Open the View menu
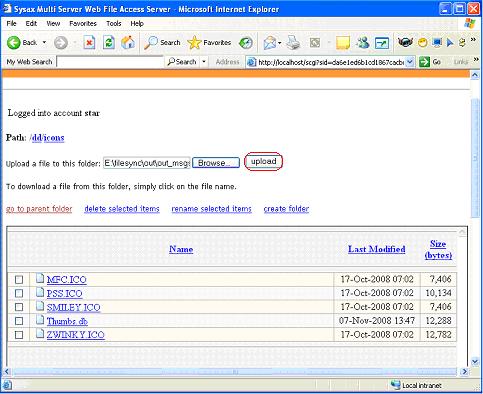 tap(53, 23)
